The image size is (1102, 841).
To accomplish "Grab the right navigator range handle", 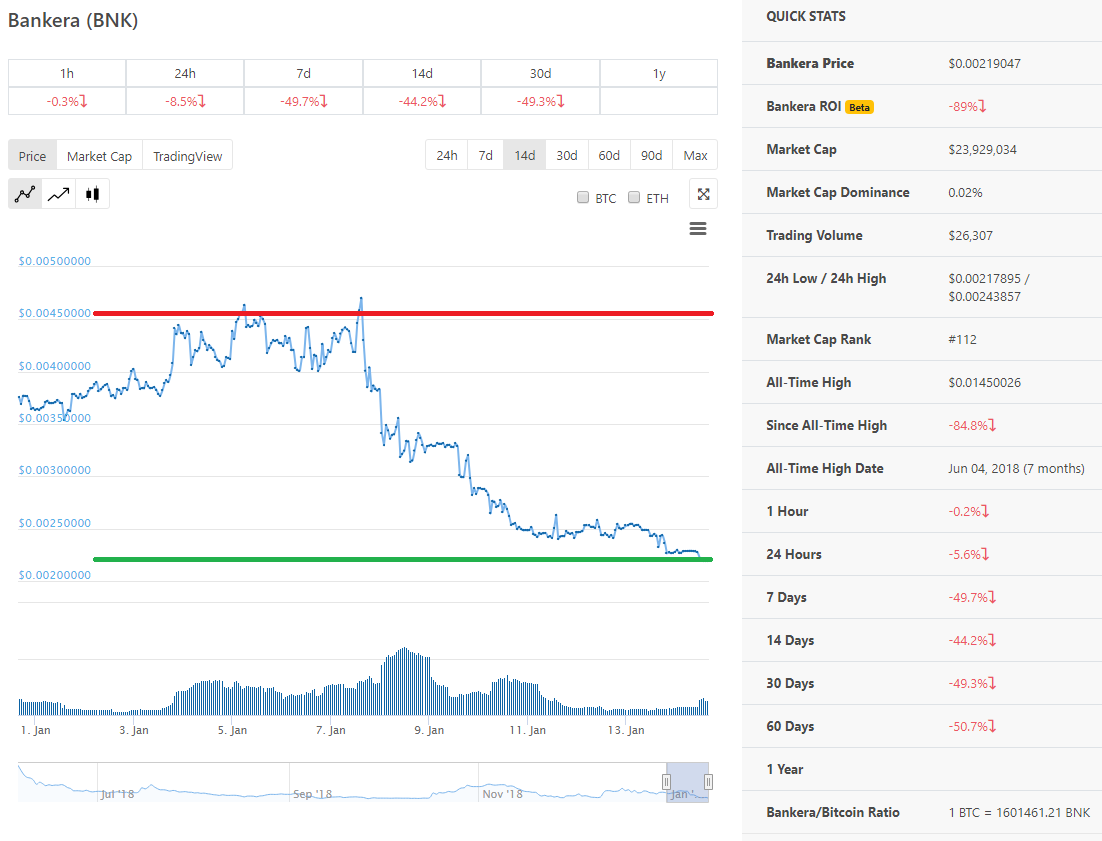I will coord(708,781).
